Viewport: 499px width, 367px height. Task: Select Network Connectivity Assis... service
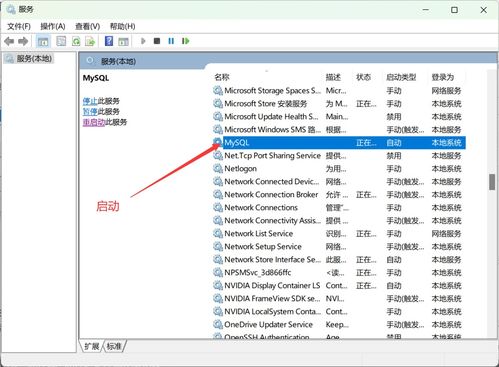pyautogui.click(x=339, y=221)
